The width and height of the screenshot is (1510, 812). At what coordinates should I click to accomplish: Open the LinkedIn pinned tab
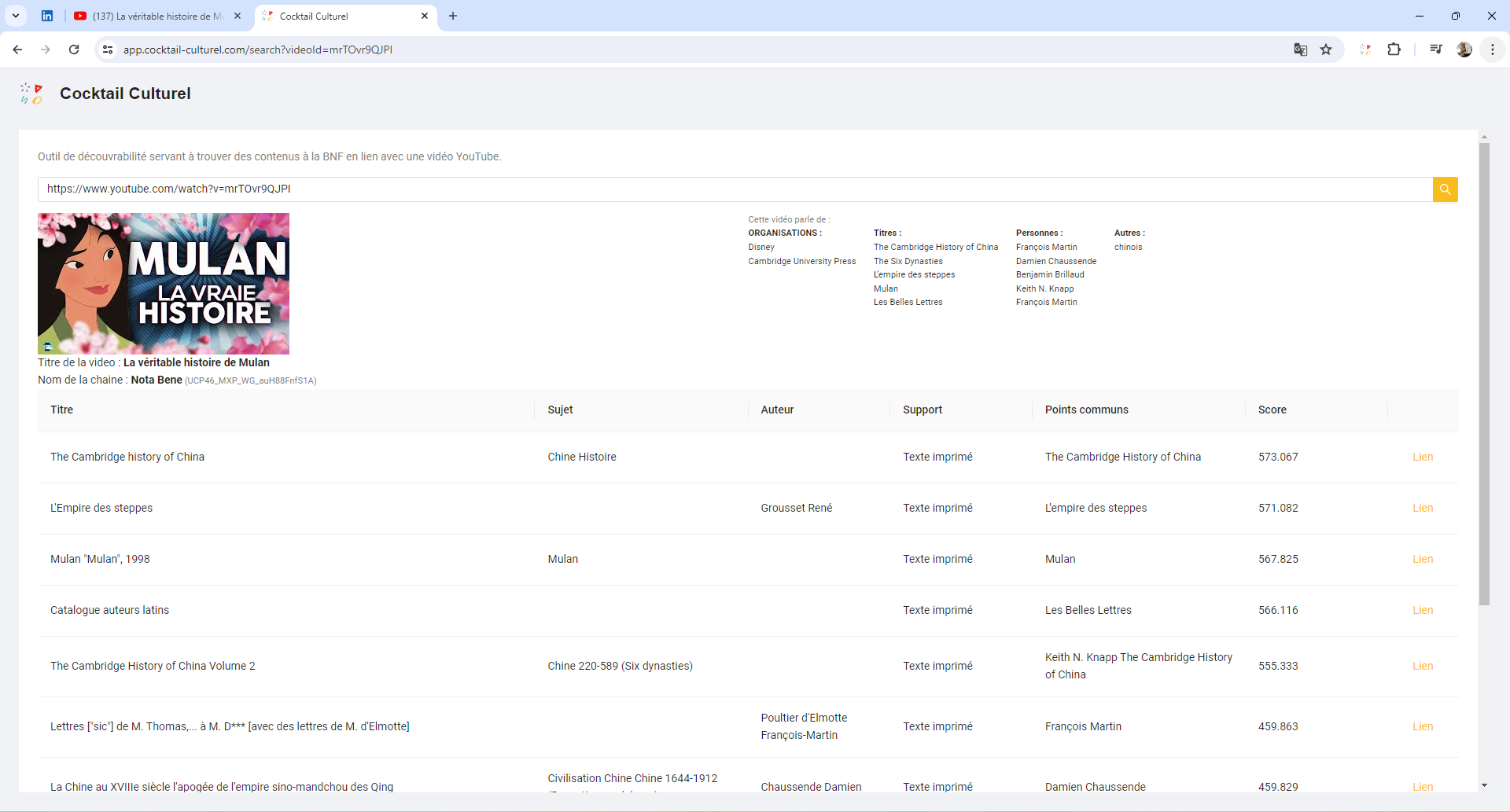point(47,16)
